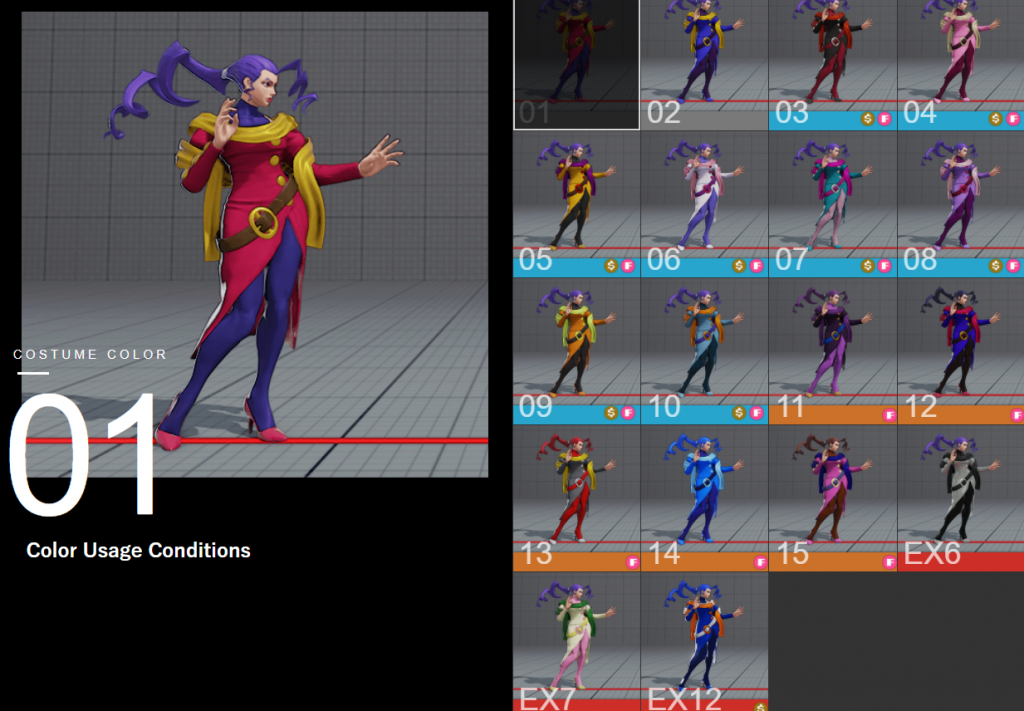The image size is (1024, 711).
Task: Click the gold coin icon on color 09
Action: 611,413
